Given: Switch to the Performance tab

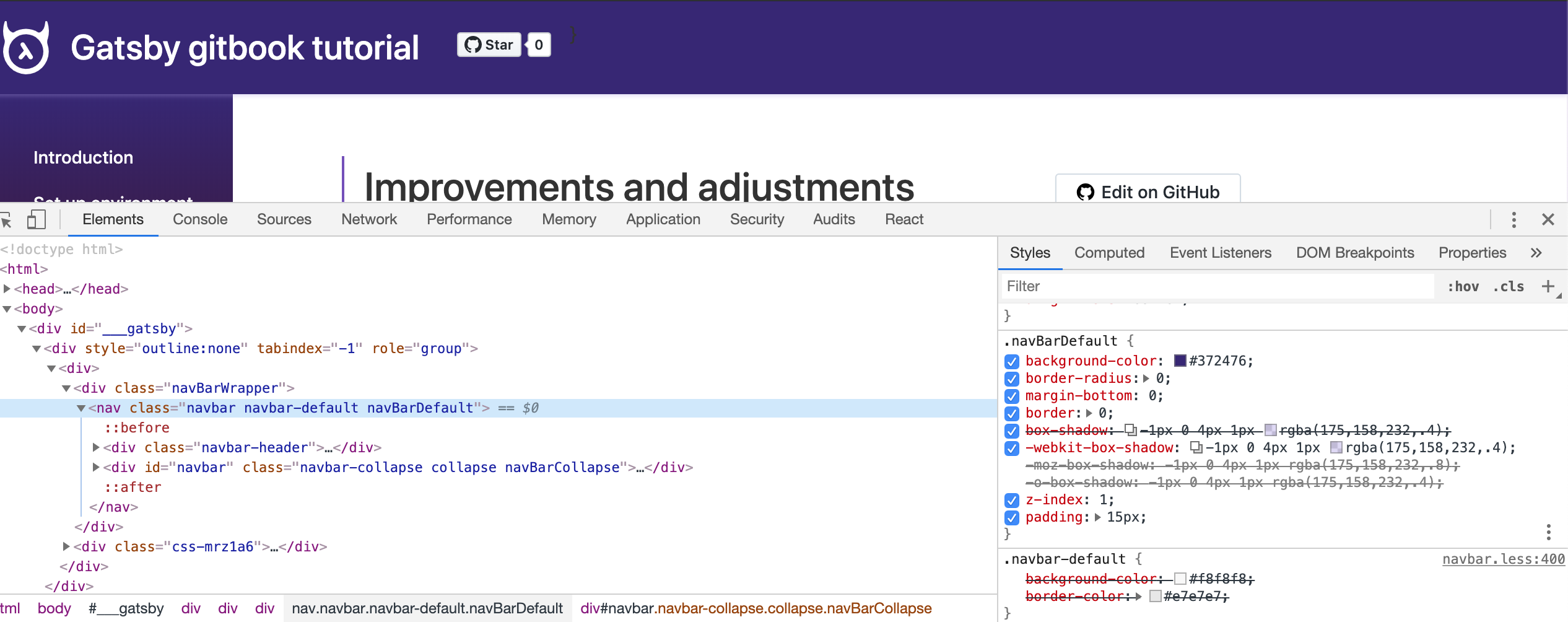Looking at the screenshot, I should point(469,219).
